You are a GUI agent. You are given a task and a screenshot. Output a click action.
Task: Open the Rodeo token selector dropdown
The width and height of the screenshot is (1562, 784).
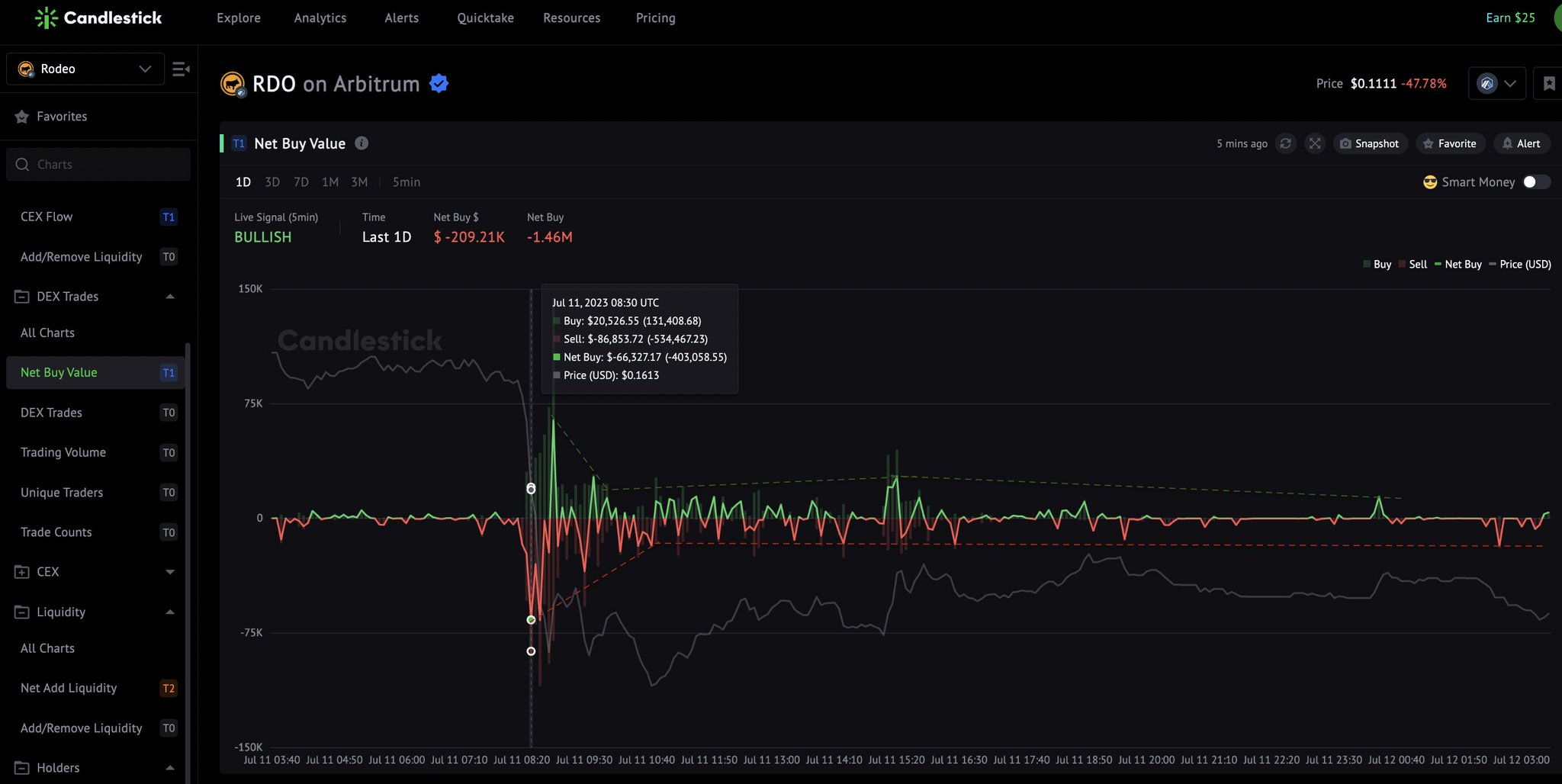click(85, 69)
